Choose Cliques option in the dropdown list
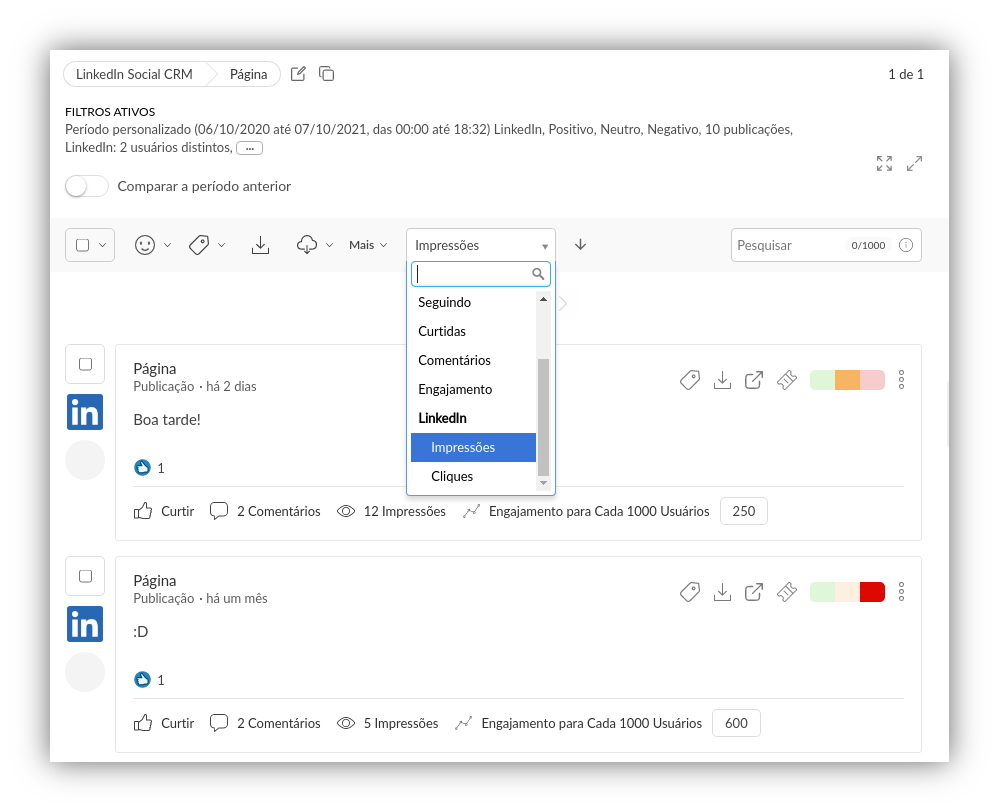This screenshot has width=999, height=812. (x=452, y=476)
